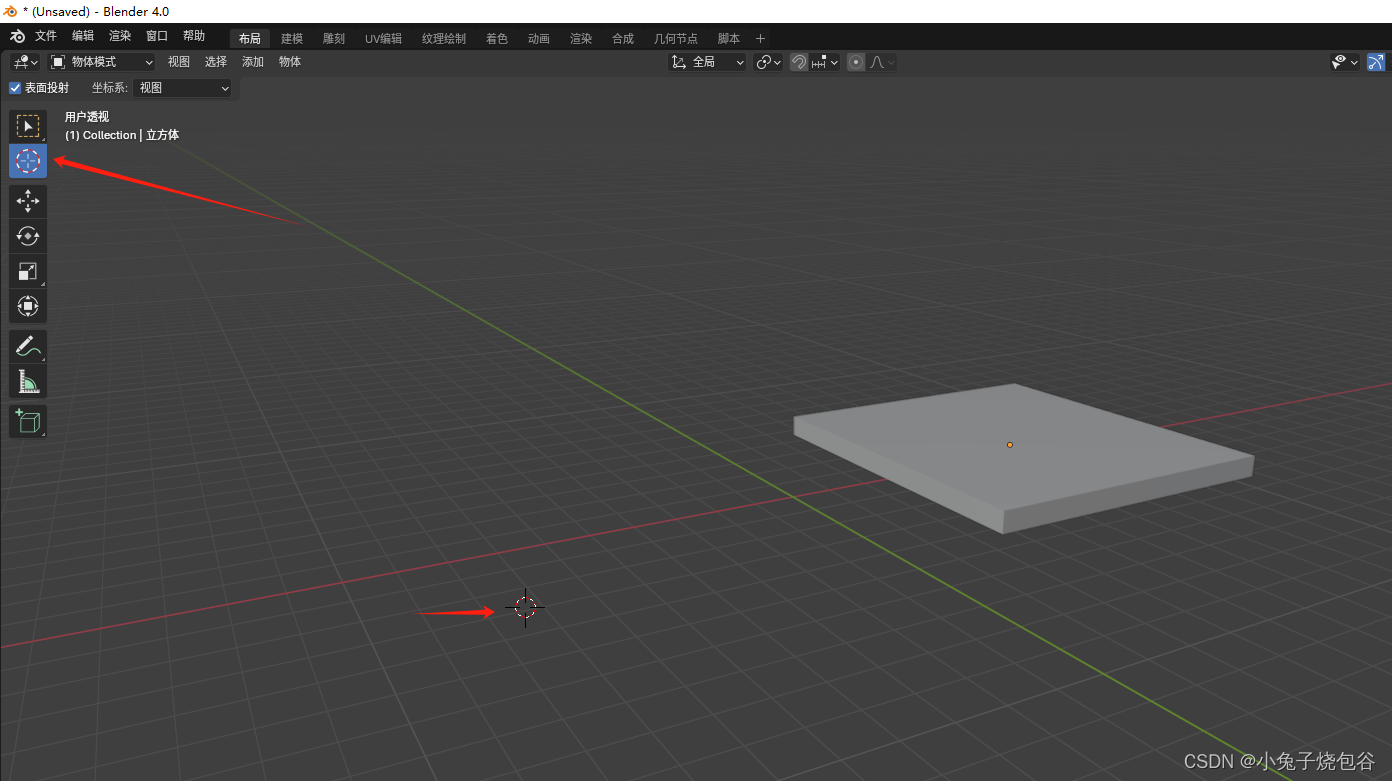Open object visibility and selectability dropdown
The image size is (1392, 781).
pyautogui.click(x=1345, y=62)
